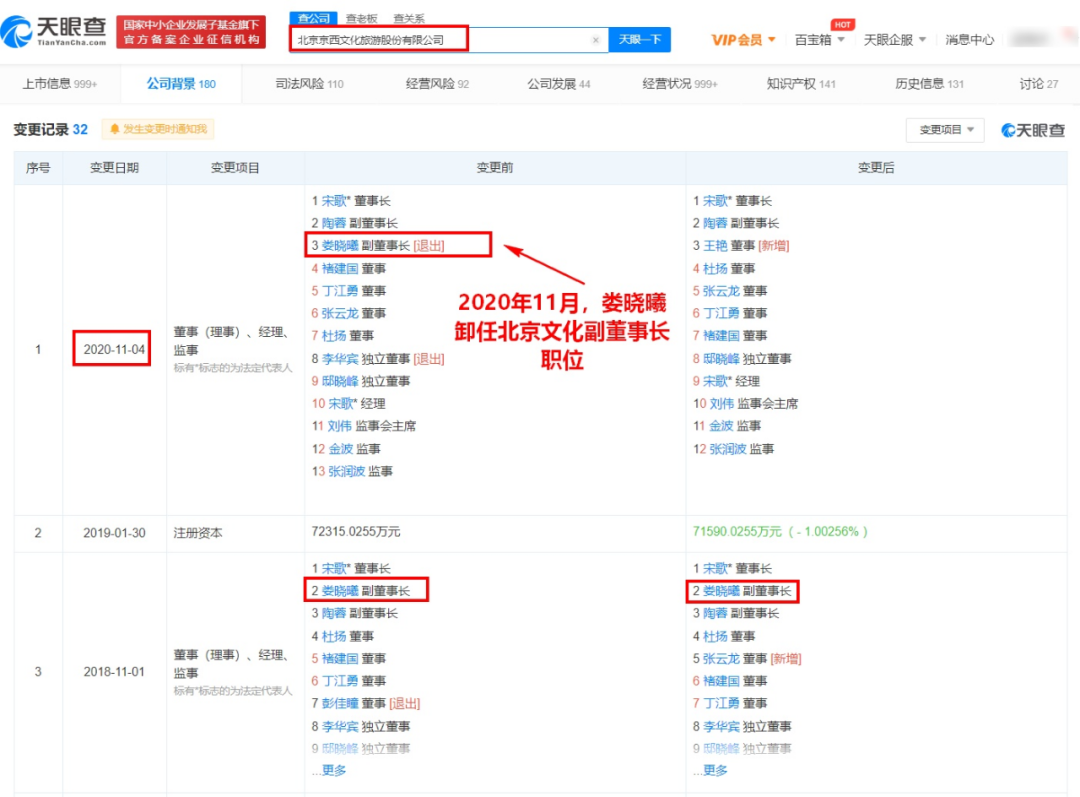Viewport: 1080px width, 797px height.
Task: Click the Tianyancha logo in header
Action: [x=54, y=31]
